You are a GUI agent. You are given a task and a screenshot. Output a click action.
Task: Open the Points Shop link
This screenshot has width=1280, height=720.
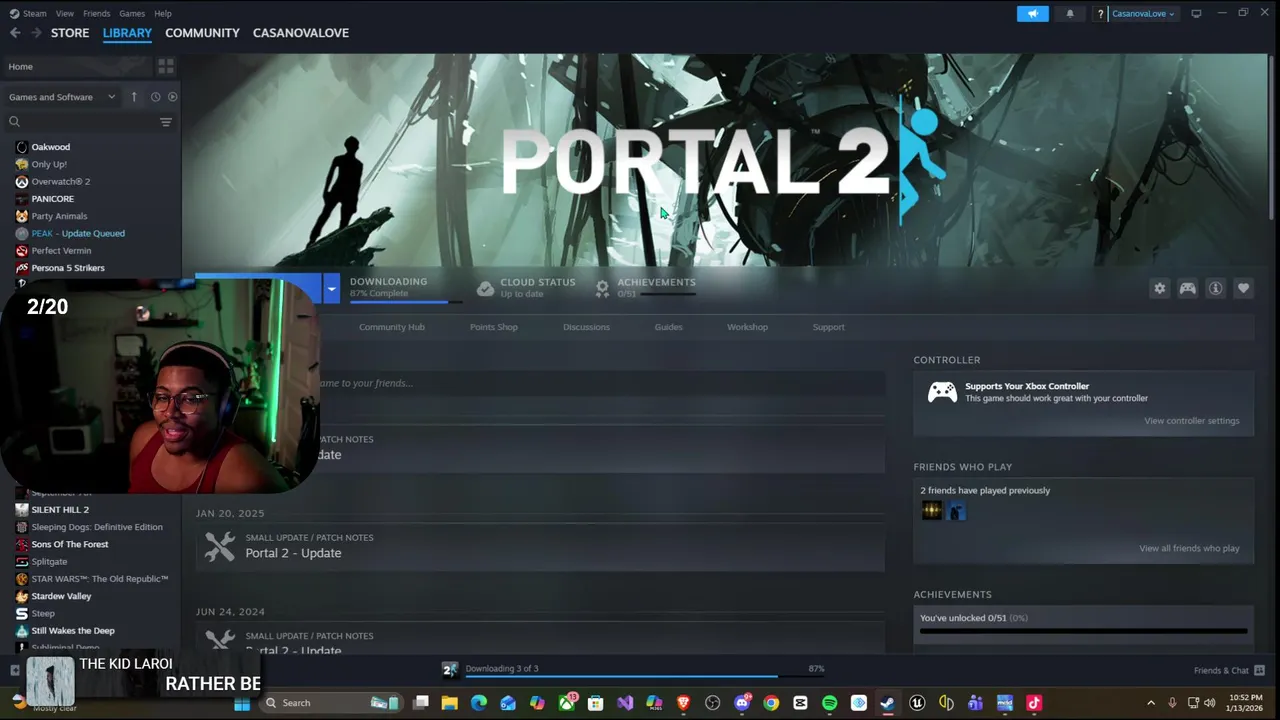tap(494, 327)
